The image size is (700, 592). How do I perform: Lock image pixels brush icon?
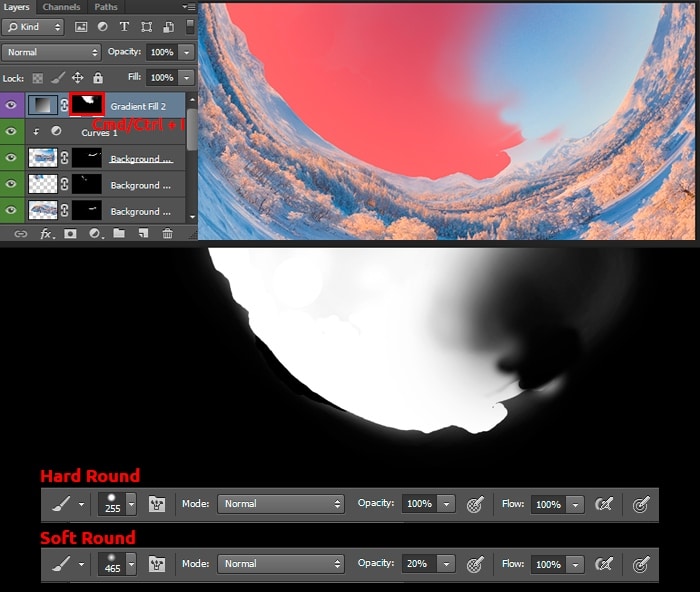pos(58,78)
